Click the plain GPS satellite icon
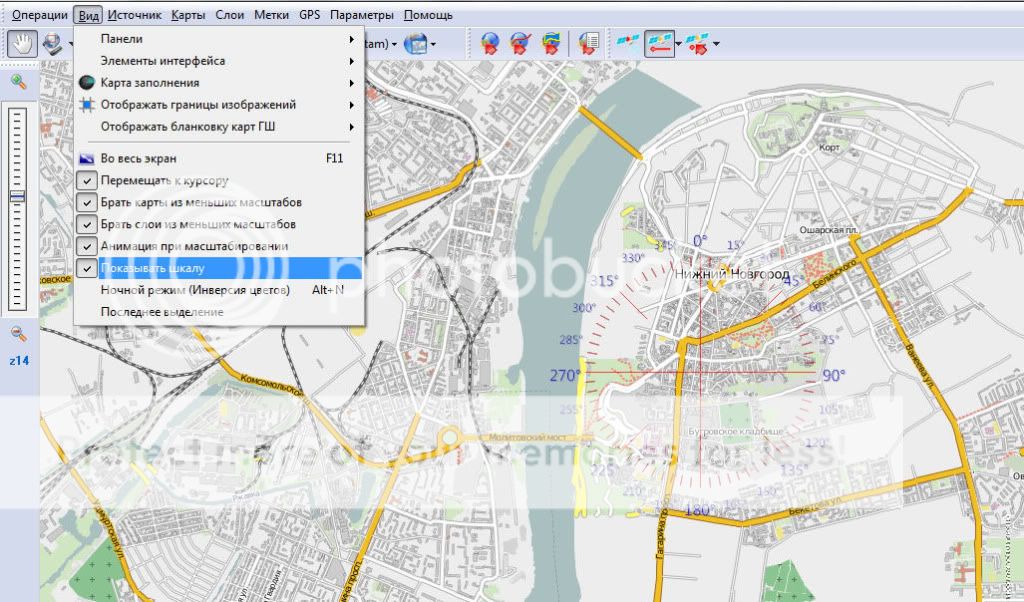The image size is (1024, 602). (628, 44)
